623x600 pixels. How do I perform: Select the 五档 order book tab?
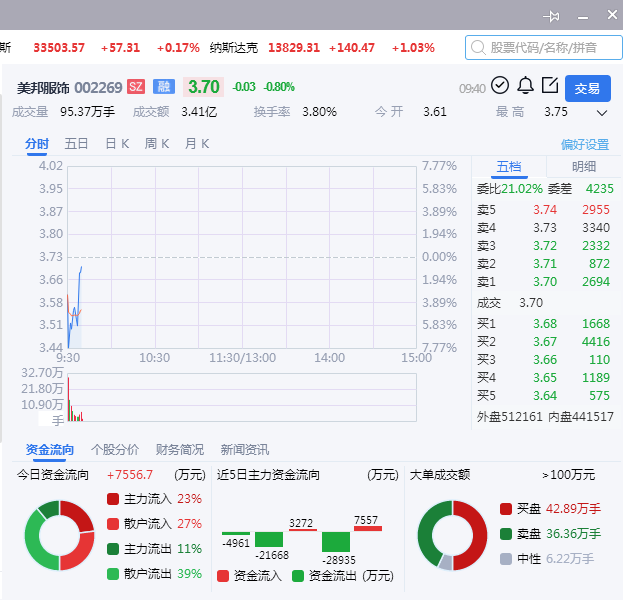point(509,166)
